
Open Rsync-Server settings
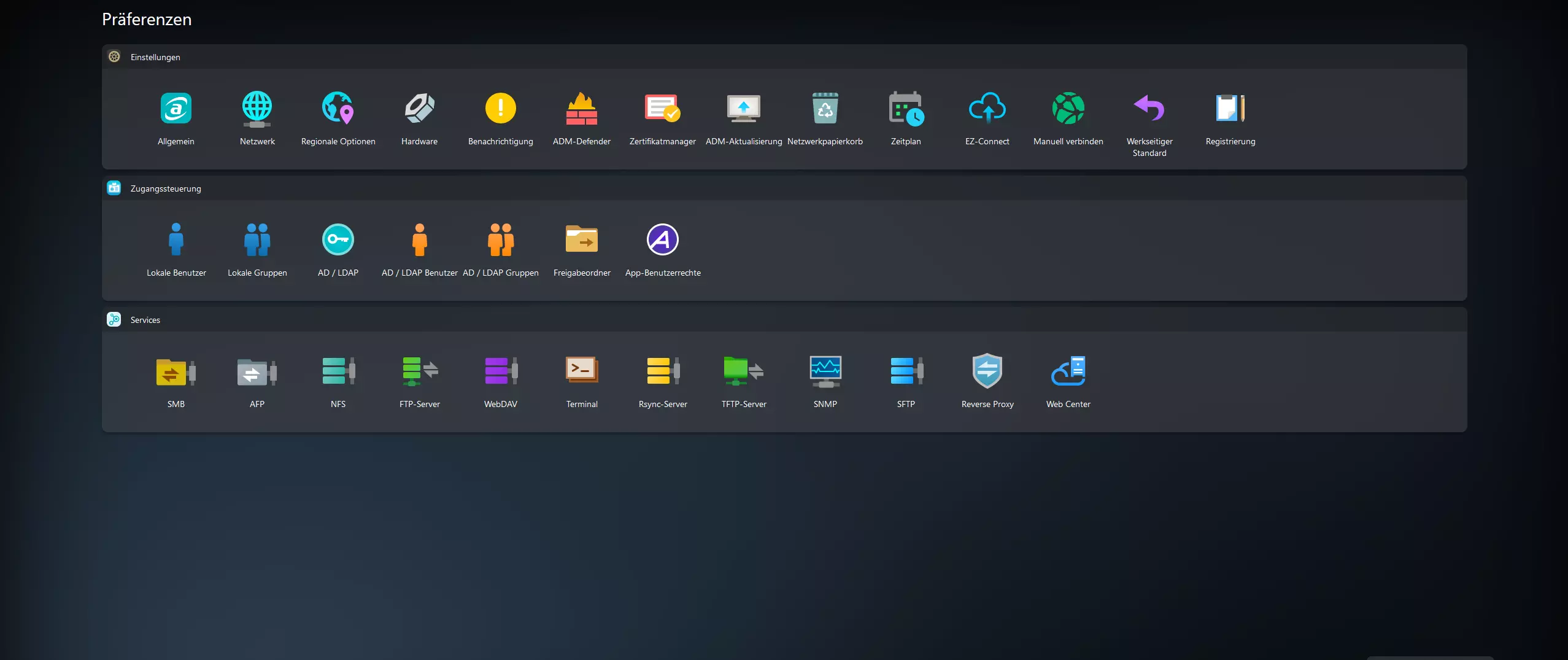coord(663,371)
